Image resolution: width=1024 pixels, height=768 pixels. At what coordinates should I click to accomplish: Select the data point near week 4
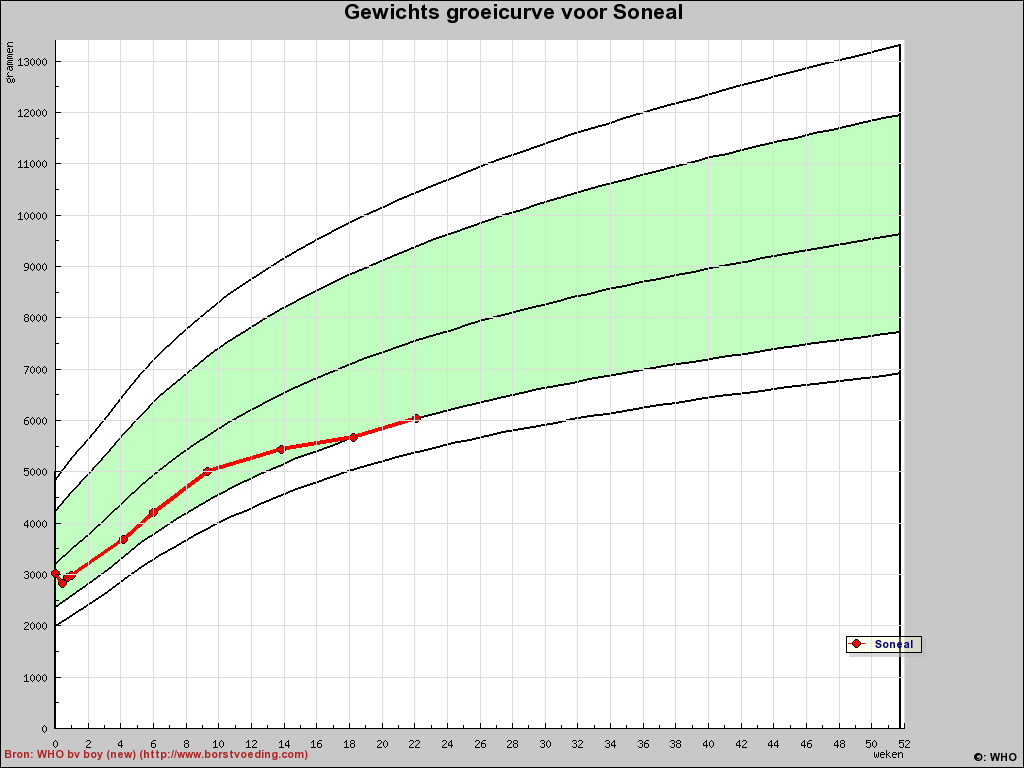tap(123, 539)
